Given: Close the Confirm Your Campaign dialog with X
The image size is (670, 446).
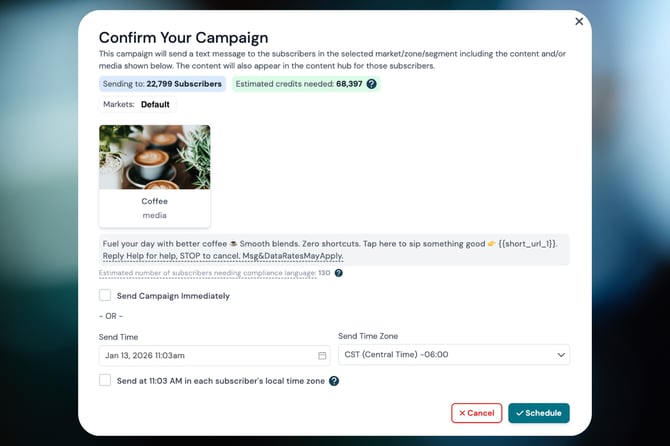Looking at the screenshot, I should (579, 21).
